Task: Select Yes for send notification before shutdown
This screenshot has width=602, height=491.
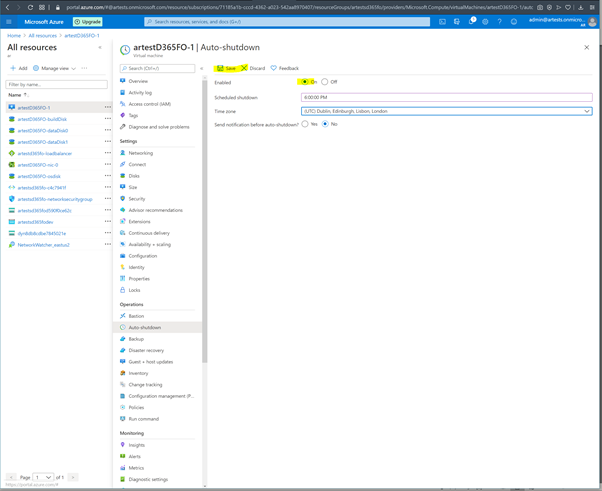Action: coord(305,124)
